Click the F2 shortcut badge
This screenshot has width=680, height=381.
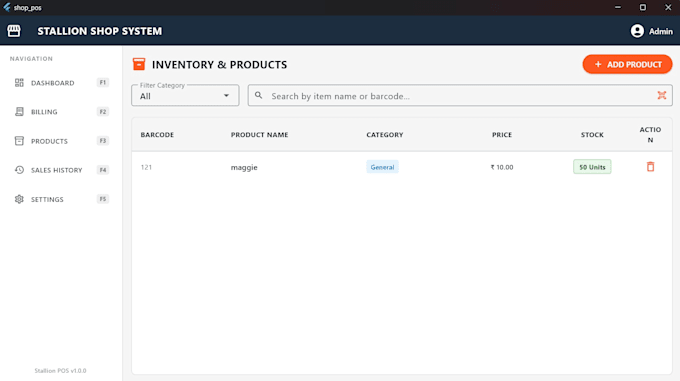[x=103, y=111]
